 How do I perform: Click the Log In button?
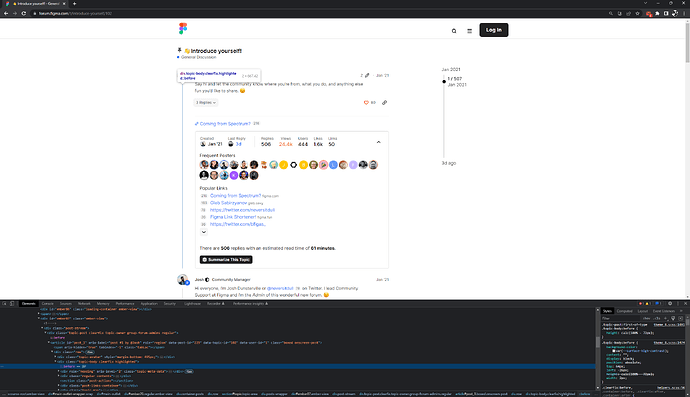click(x=494, y=30)
